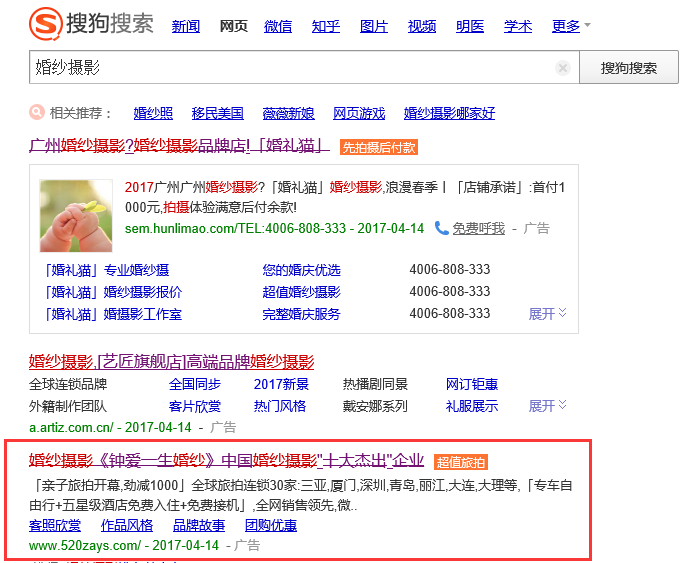Expand 展开 in the 婚礼猫 ad box

(x=548, y=314)
